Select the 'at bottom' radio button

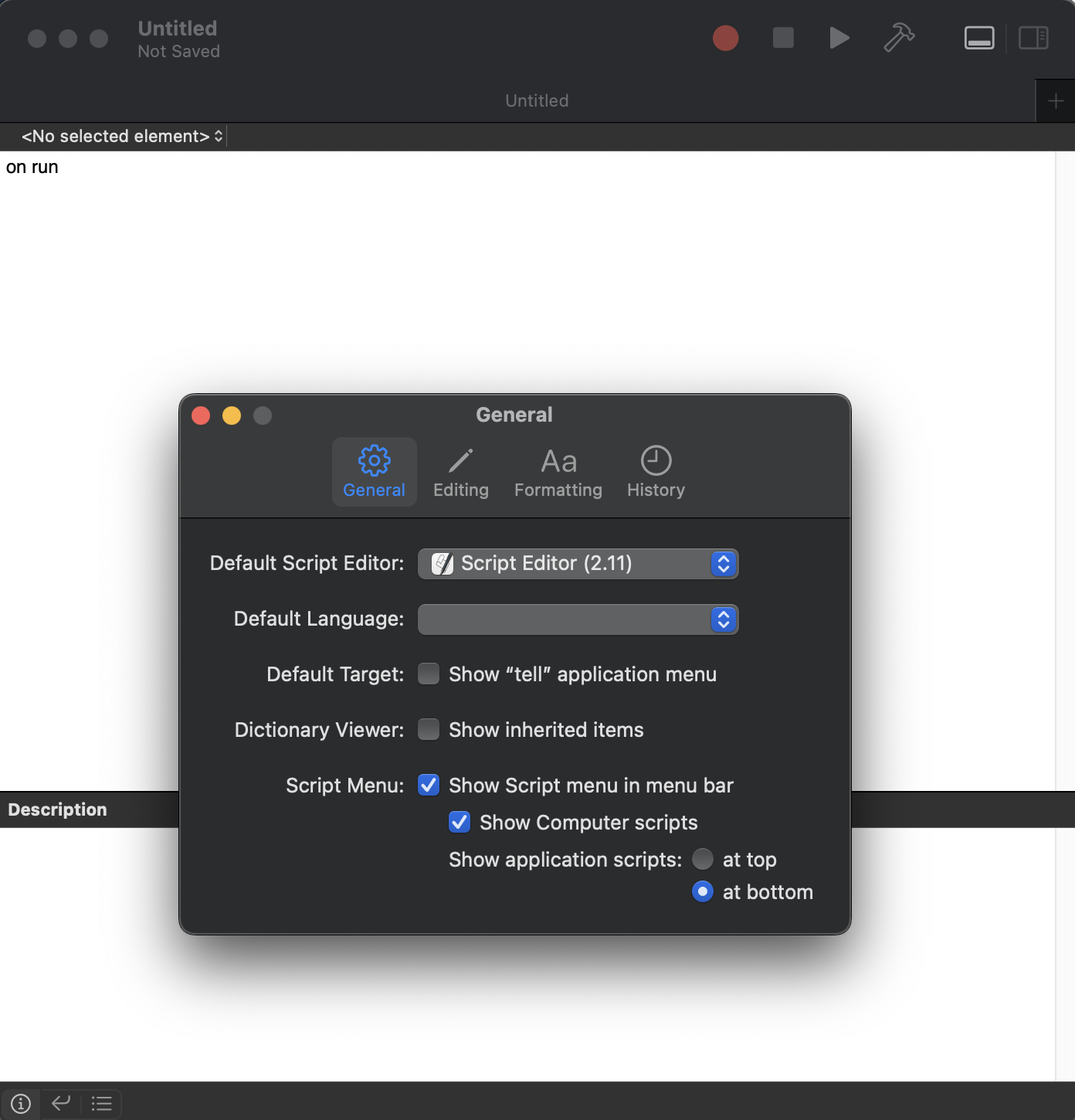703,891
